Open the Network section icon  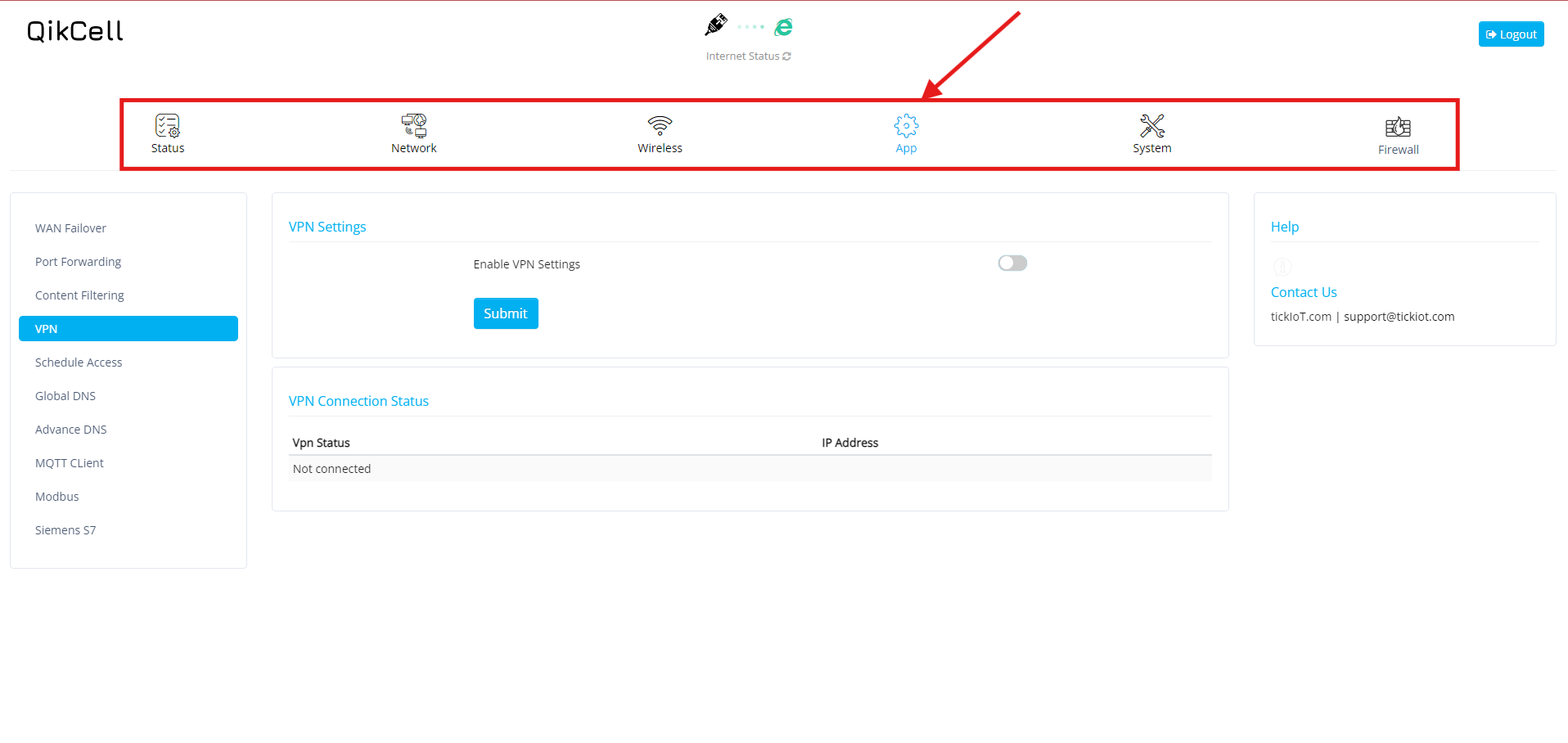coord(414,125)
